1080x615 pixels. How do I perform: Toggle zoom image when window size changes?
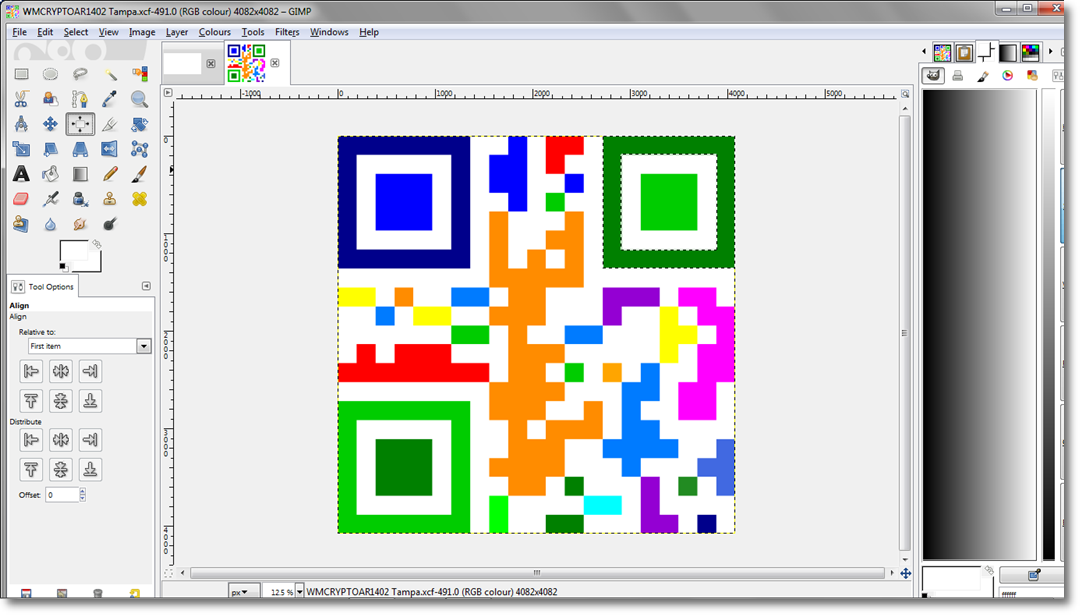click(905, 93)
